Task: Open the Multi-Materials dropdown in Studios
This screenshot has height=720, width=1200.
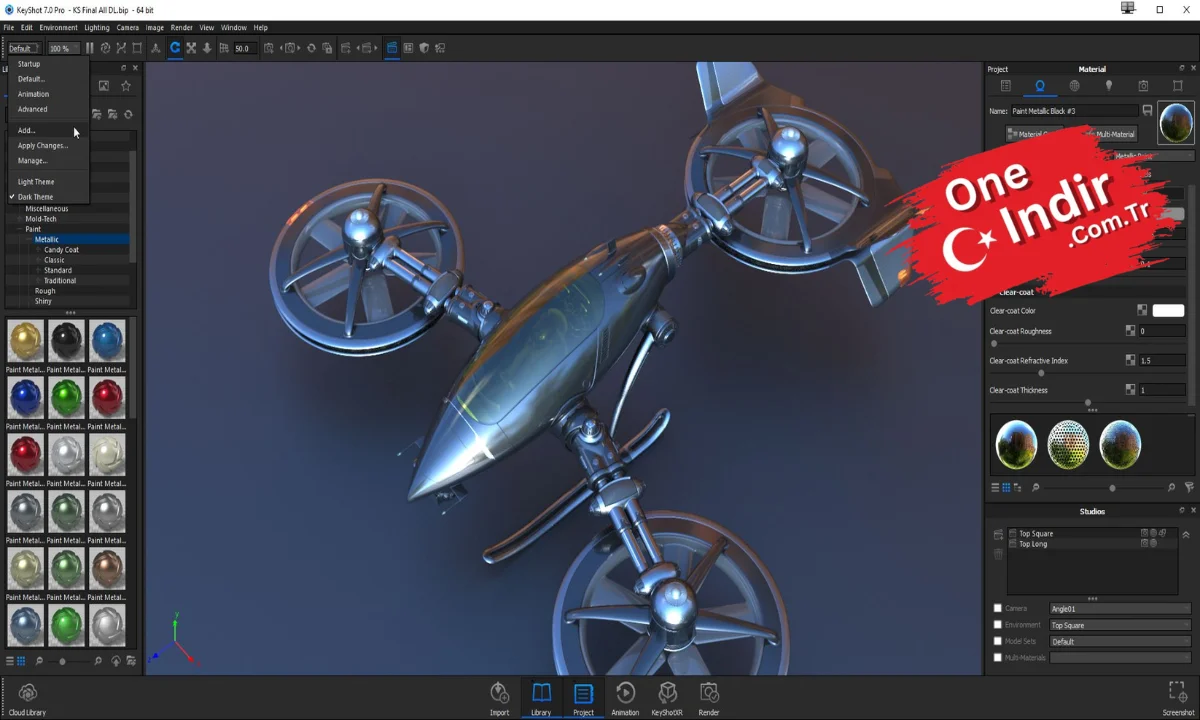Action: coord(1120,657)
